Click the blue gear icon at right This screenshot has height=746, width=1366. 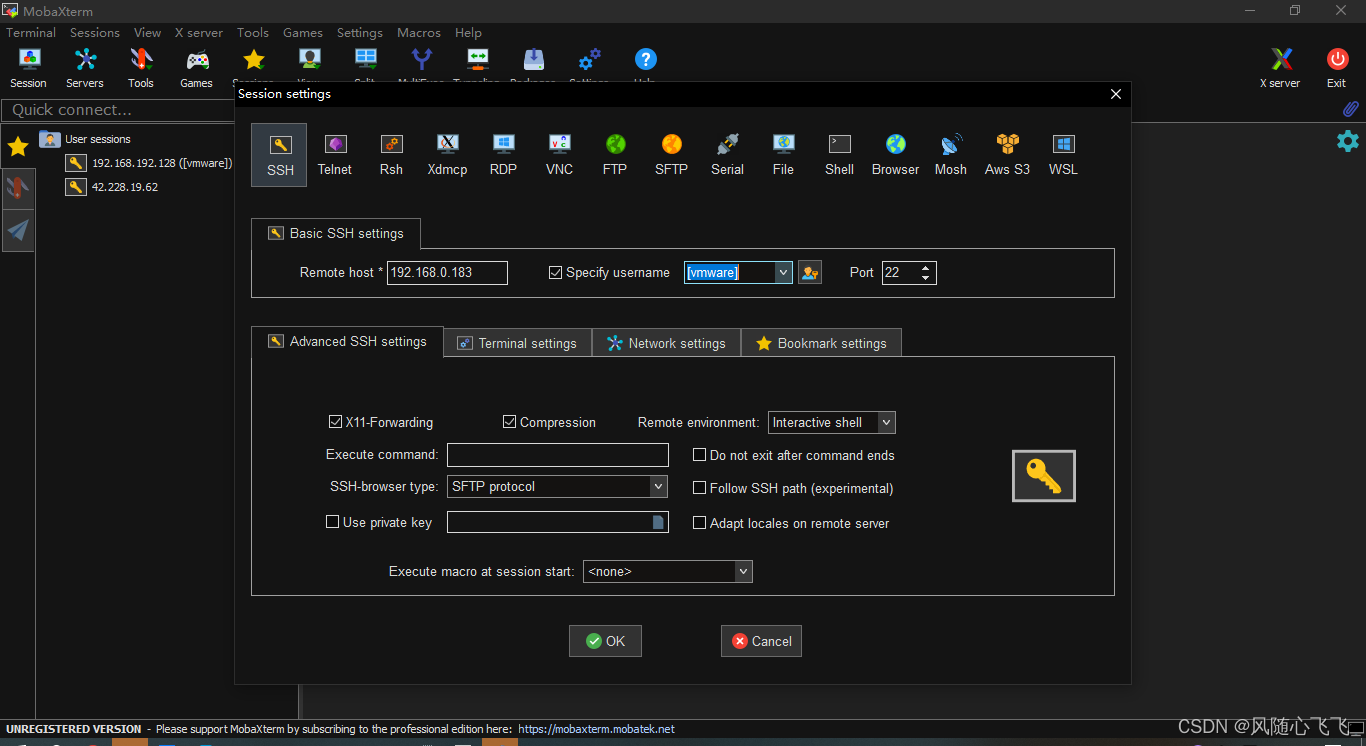1348,141
